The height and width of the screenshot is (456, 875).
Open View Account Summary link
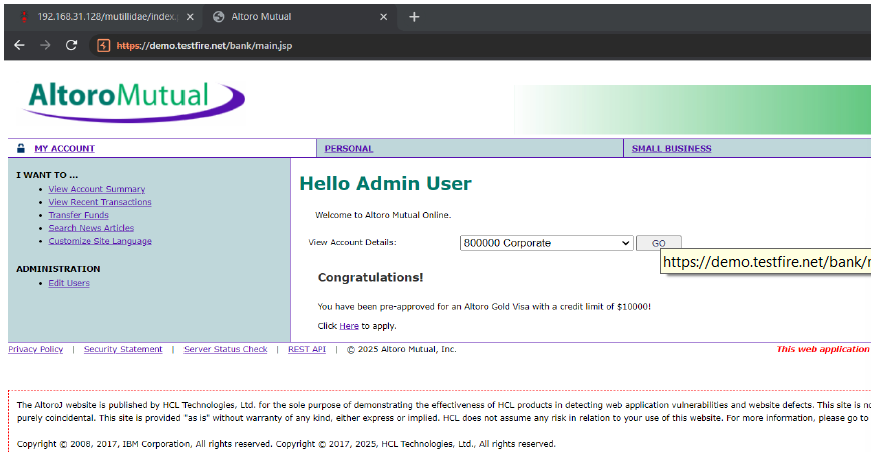(97, 189)
